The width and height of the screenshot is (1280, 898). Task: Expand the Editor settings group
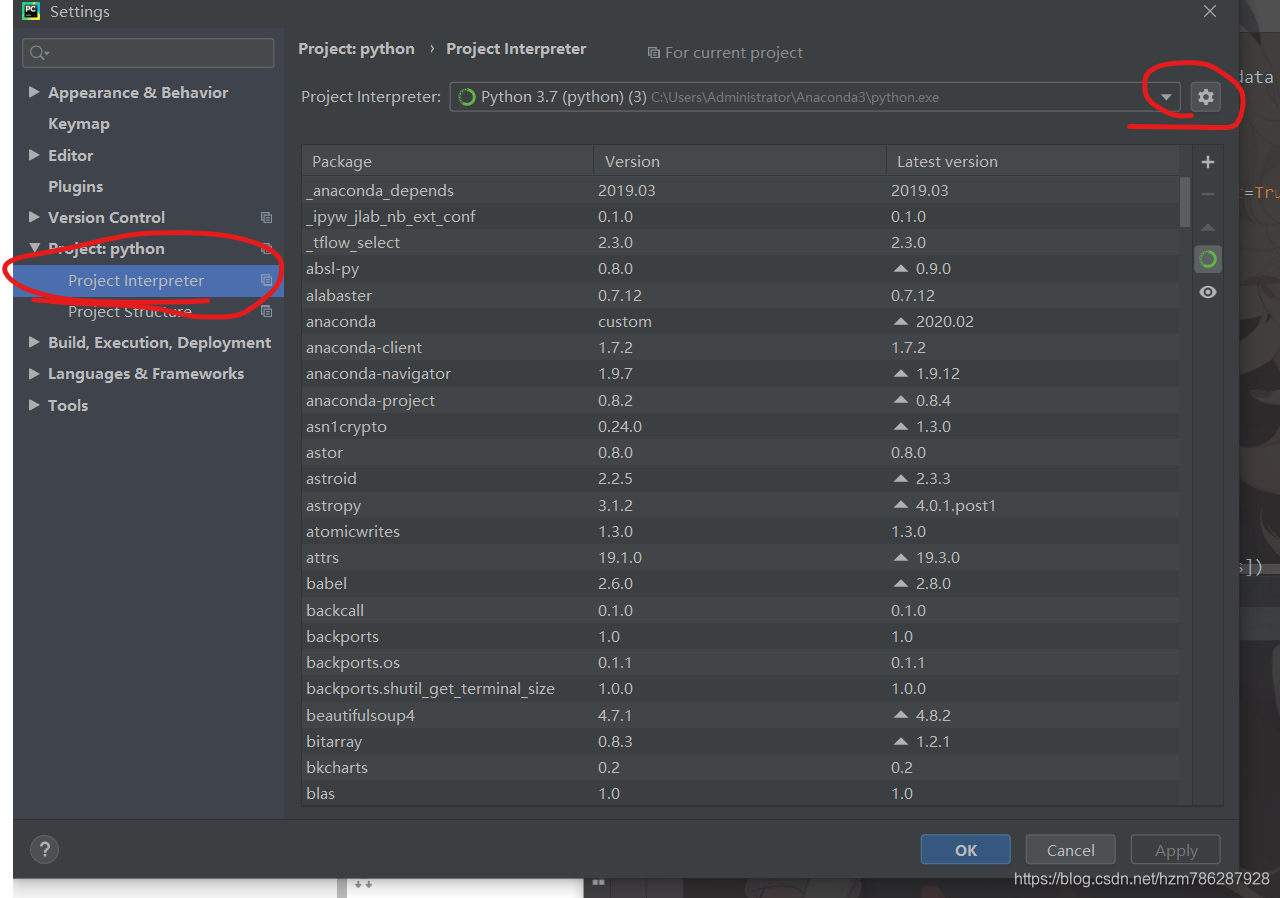click(34, 155)
